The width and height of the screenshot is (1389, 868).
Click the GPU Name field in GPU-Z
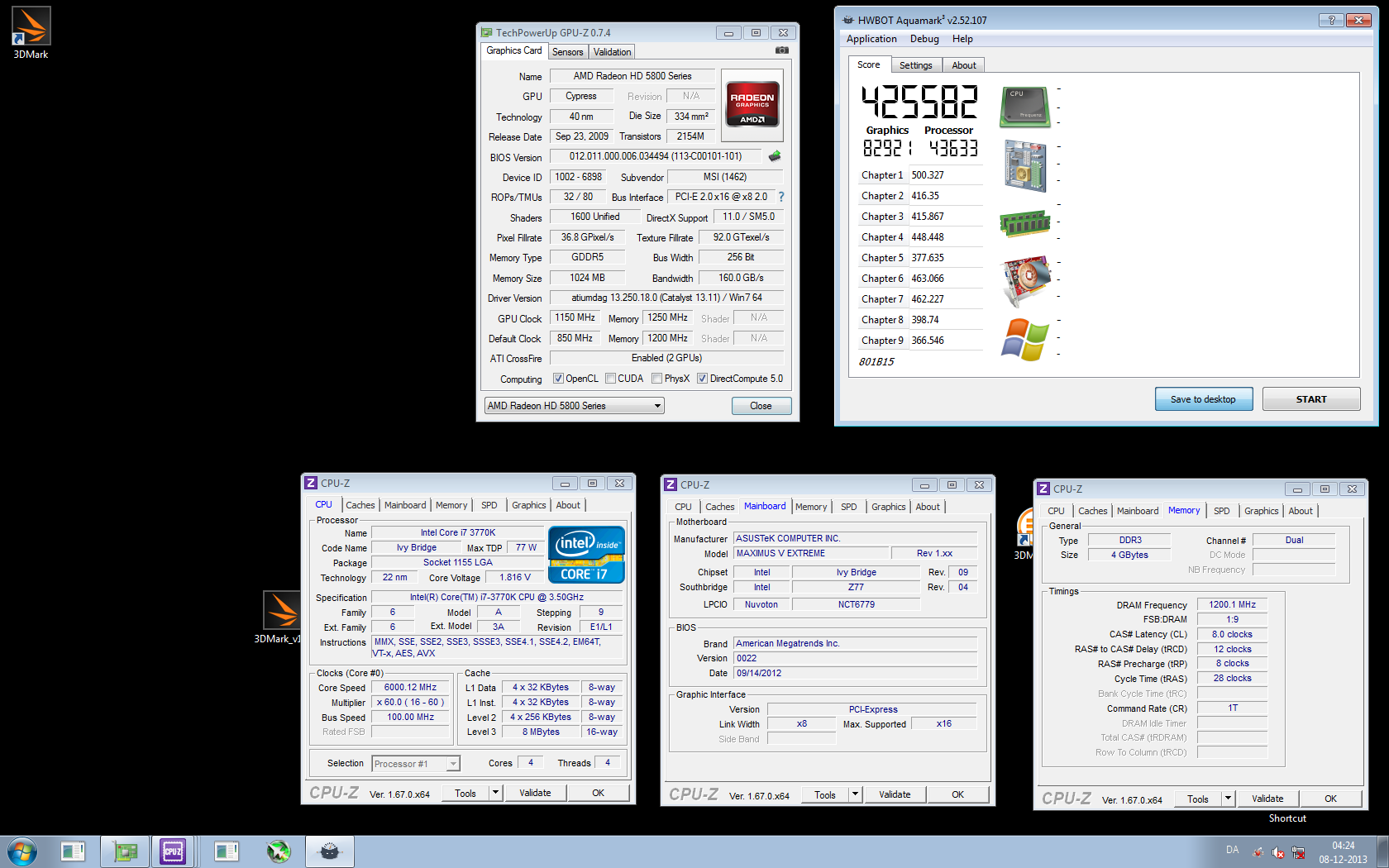pyautogui.click(x=632, y=76)
